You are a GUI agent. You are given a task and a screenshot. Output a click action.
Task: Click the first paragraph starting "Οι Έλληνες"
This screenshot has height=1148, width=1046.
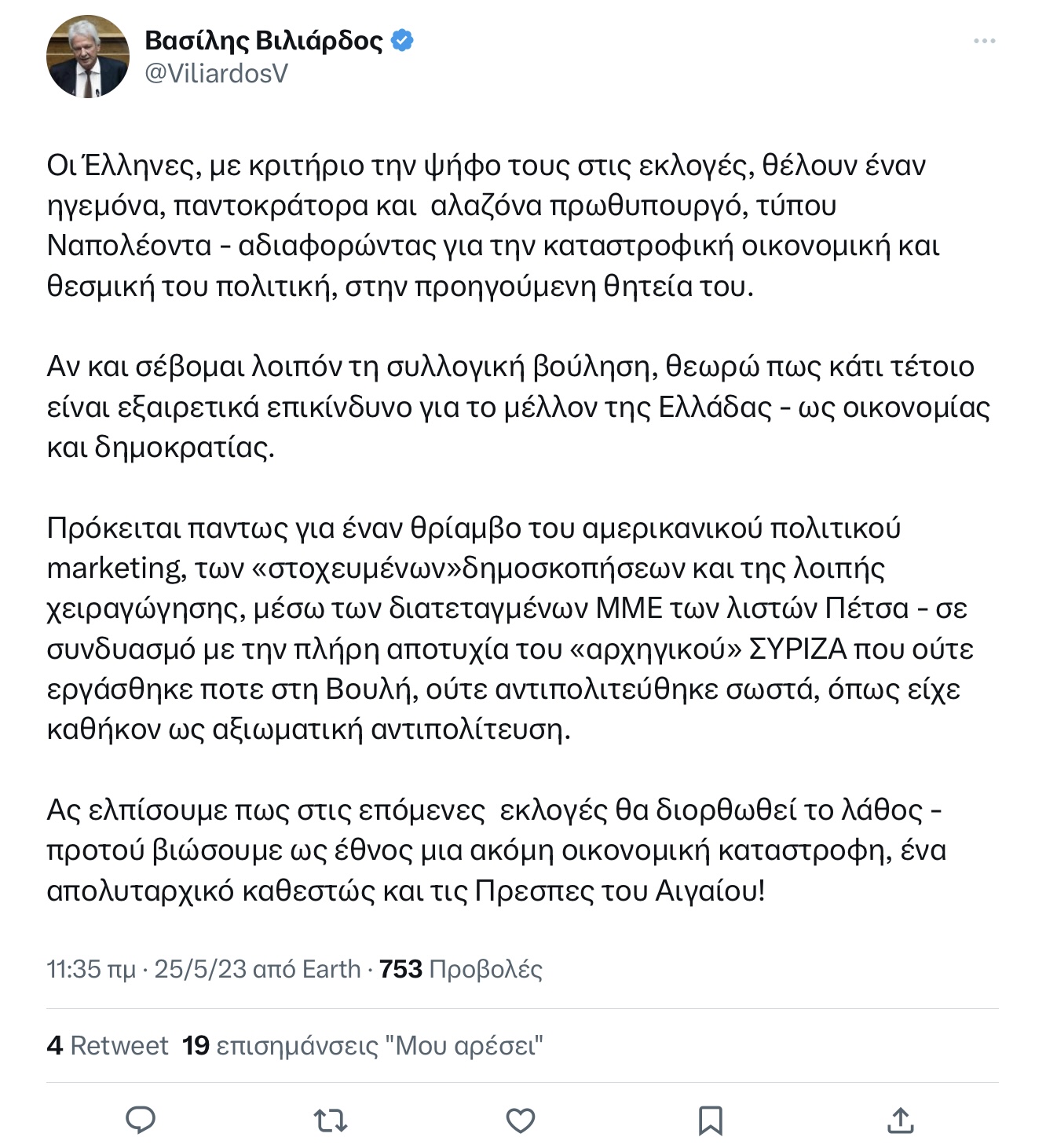493,225
